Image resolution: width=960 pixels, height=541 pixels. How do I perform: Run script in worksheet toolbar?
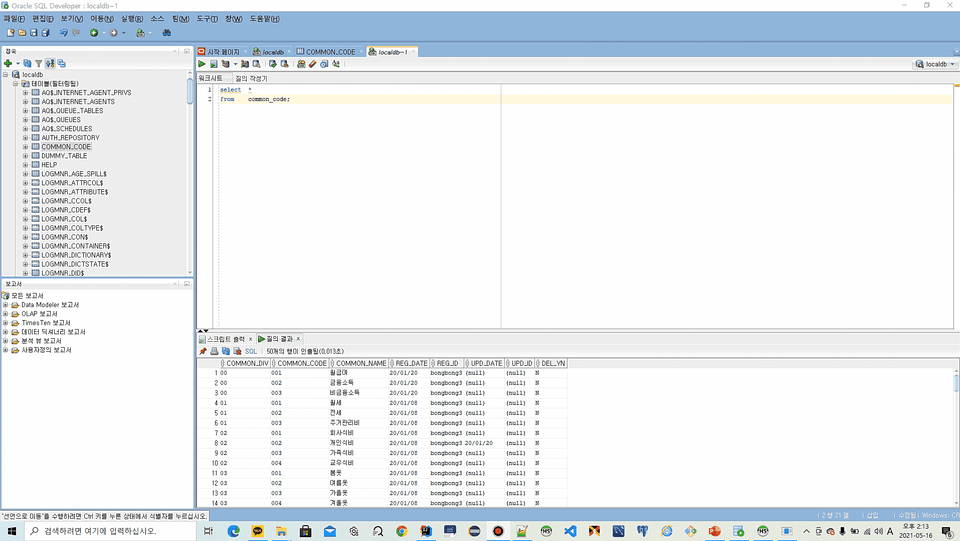tap(214, 64)
